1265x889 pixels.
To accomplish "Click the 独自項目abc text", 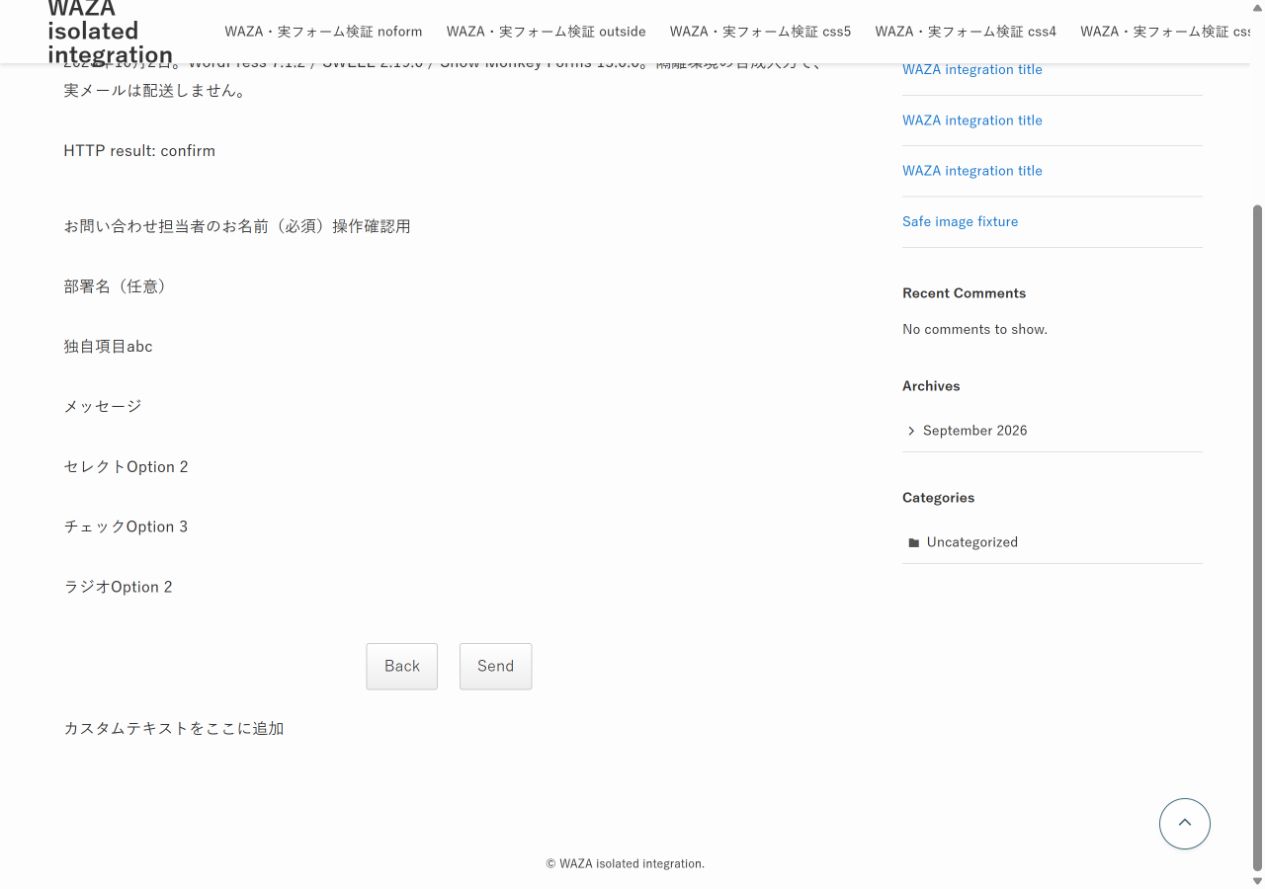I will 108,346.
